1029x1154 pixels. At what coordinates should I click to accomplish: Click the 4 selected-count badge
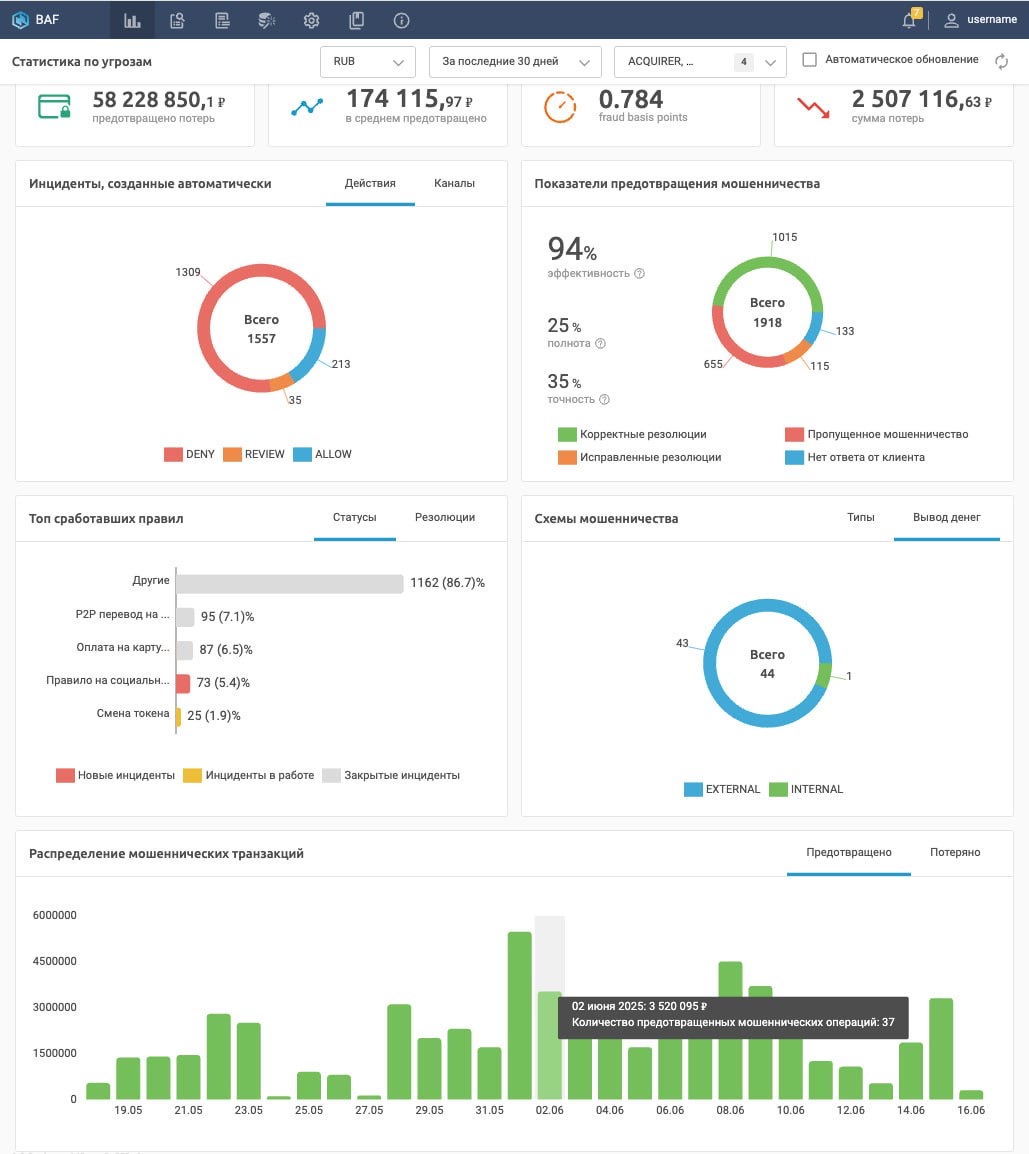[743, 62]
